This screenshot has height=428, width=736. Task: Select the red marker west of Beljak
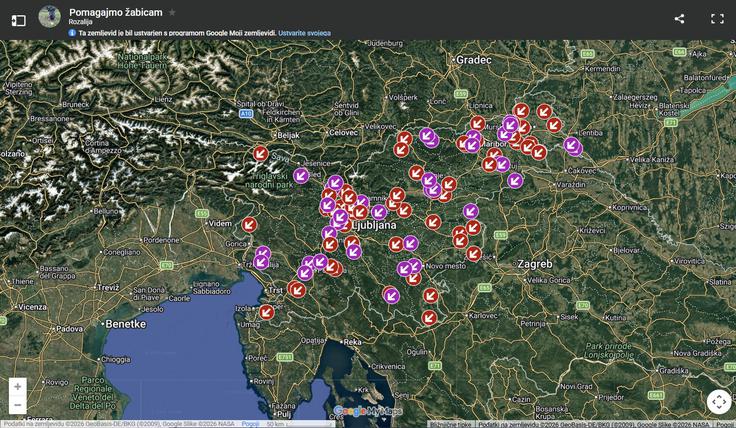coord(260,153)
